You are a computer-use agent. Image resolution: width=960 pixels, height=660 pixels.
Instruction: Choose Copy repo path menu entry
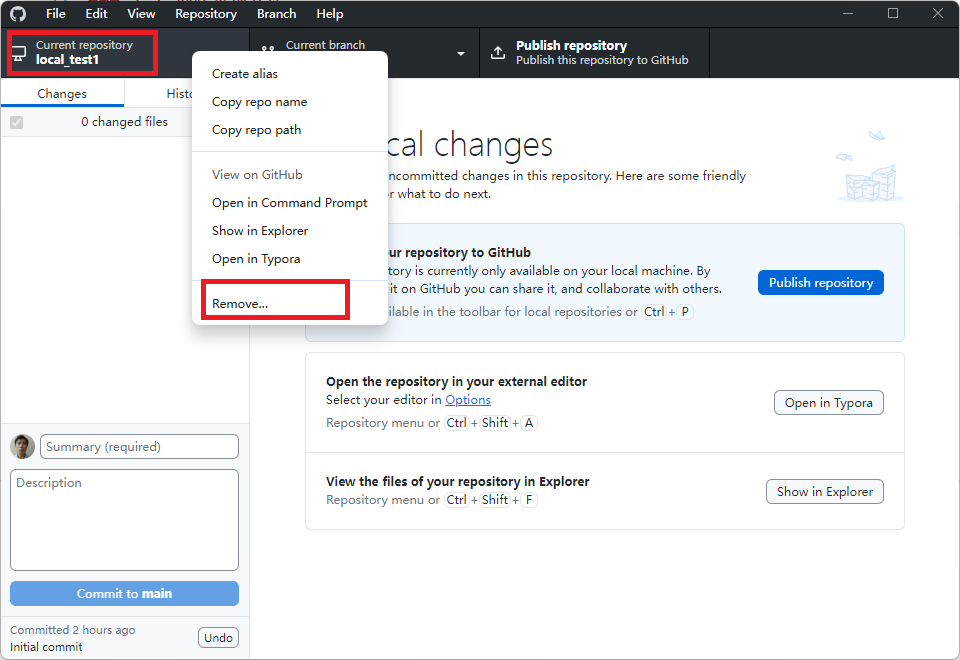[x=256, y=130]
